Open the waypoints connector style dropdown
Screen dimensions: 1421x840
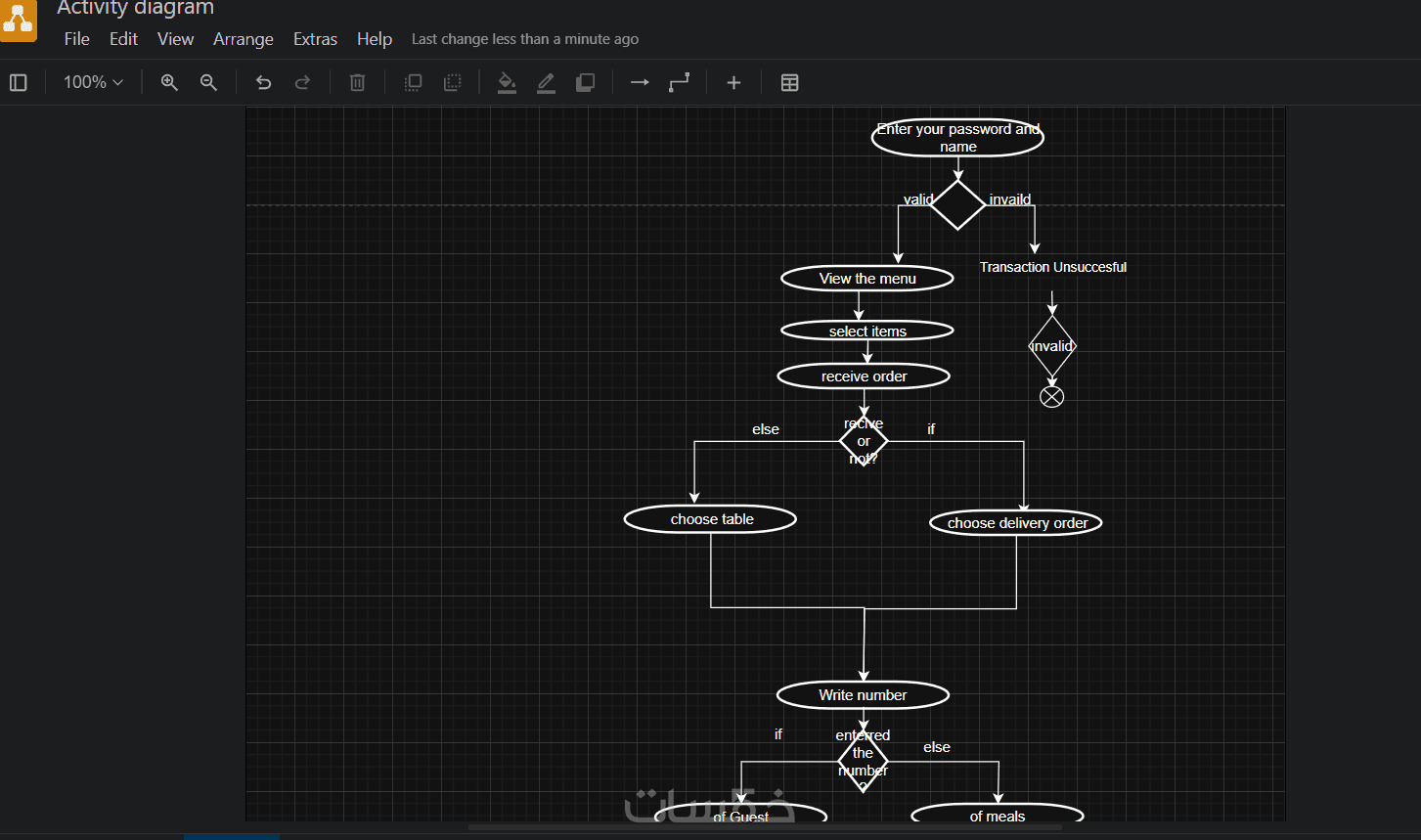(x=679, y=83)
